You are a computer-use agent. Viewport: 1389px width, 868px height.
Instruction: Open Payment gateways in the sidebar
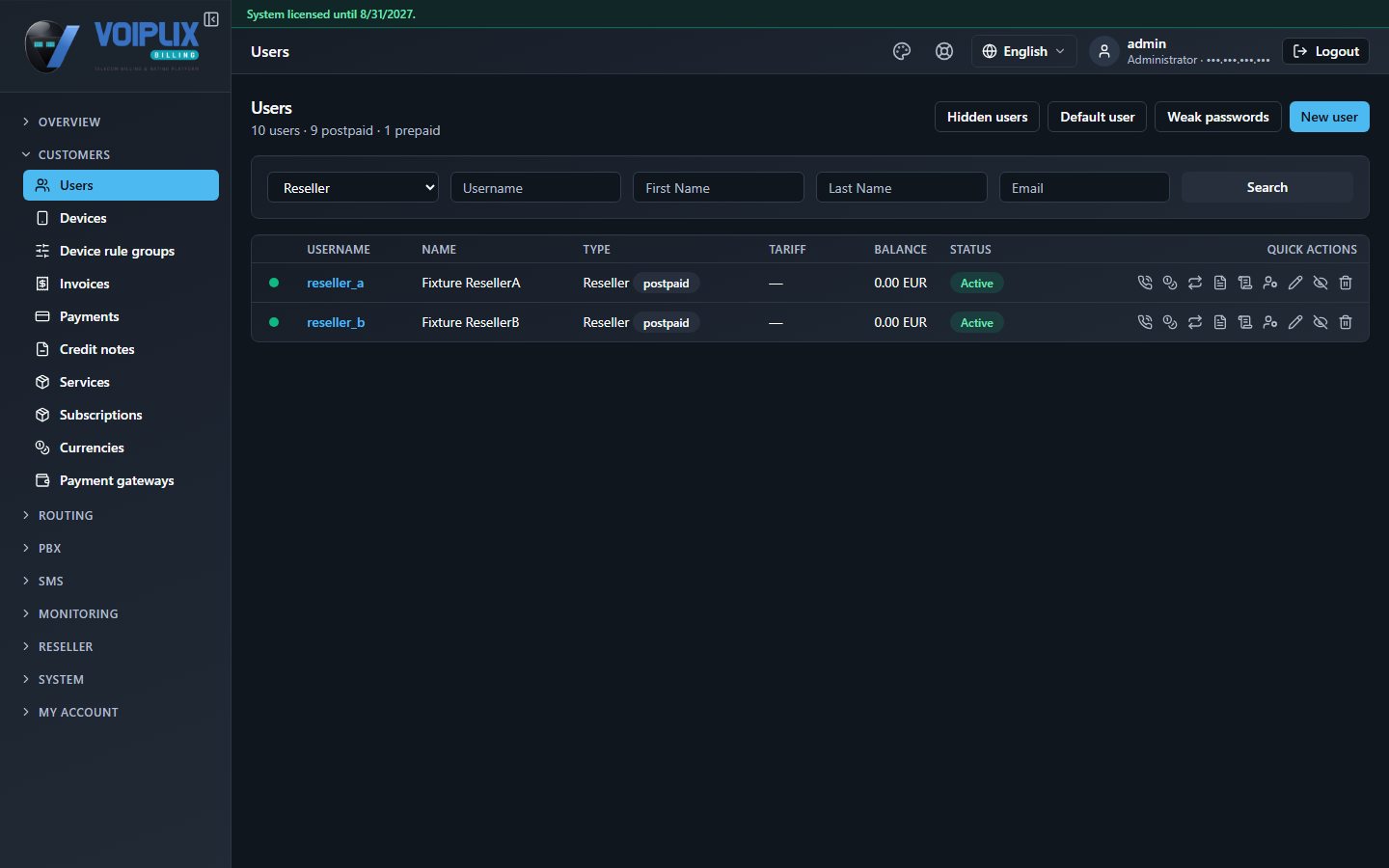pyautogui.click(x=121, y=480)
